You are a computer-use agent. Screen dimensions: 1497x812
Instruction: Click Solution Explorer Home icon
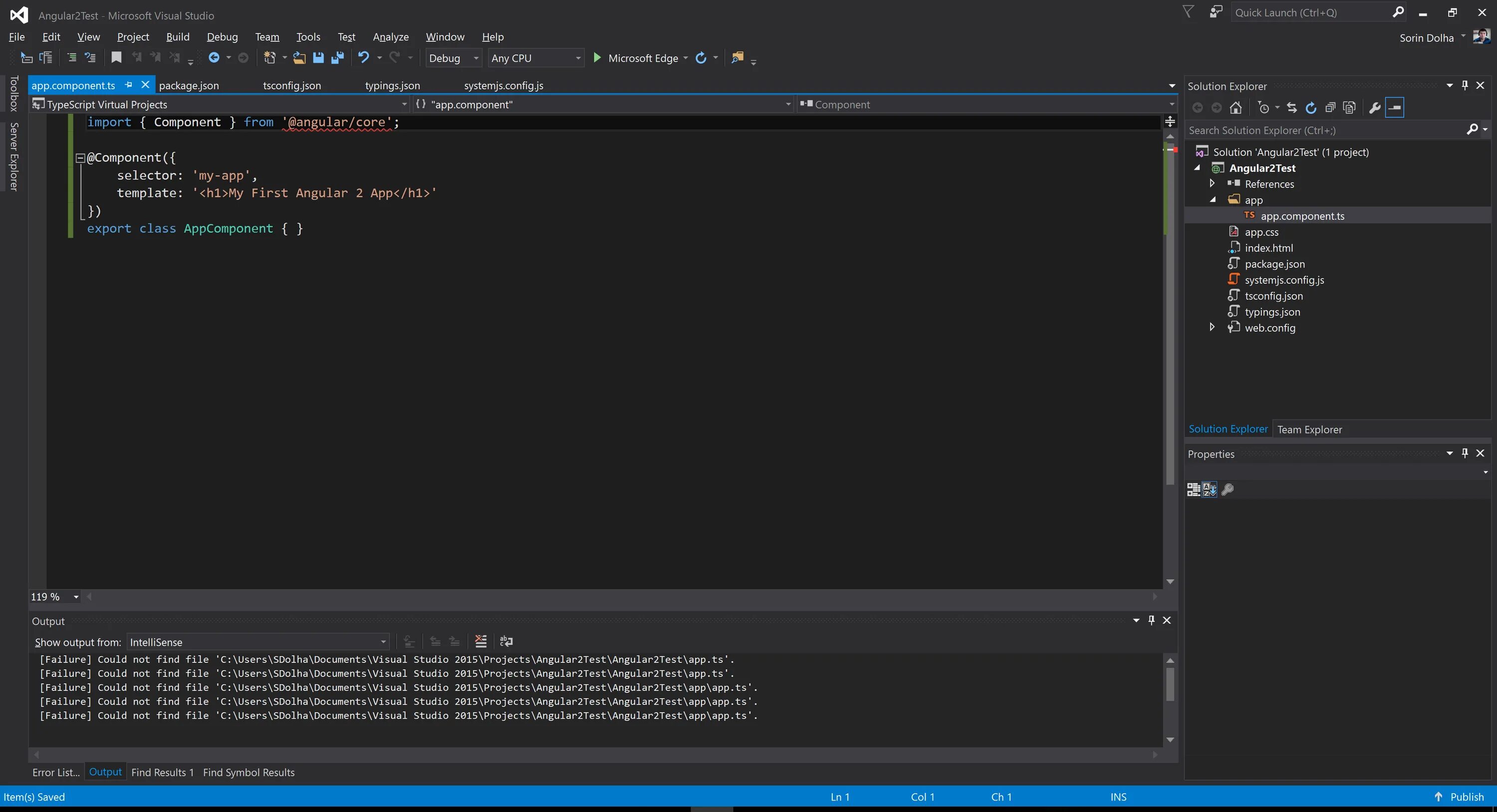tap(1236, 108)
